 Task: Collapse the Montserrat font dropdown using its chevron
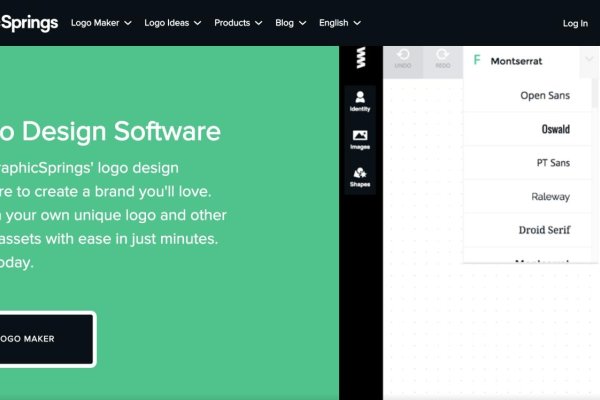click(588, 61)
